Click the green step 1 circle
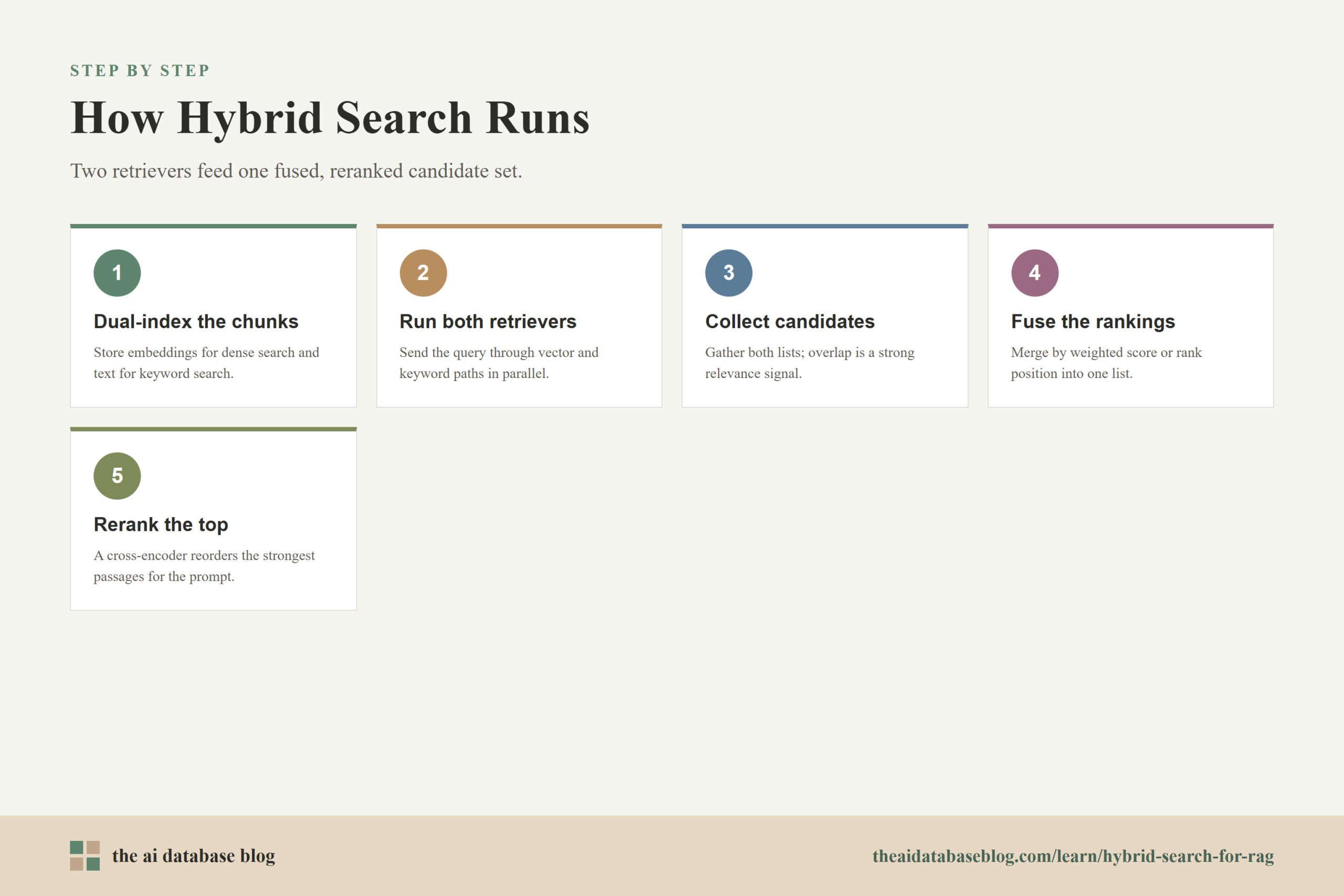1344x896 pixels. coord(117,272)
